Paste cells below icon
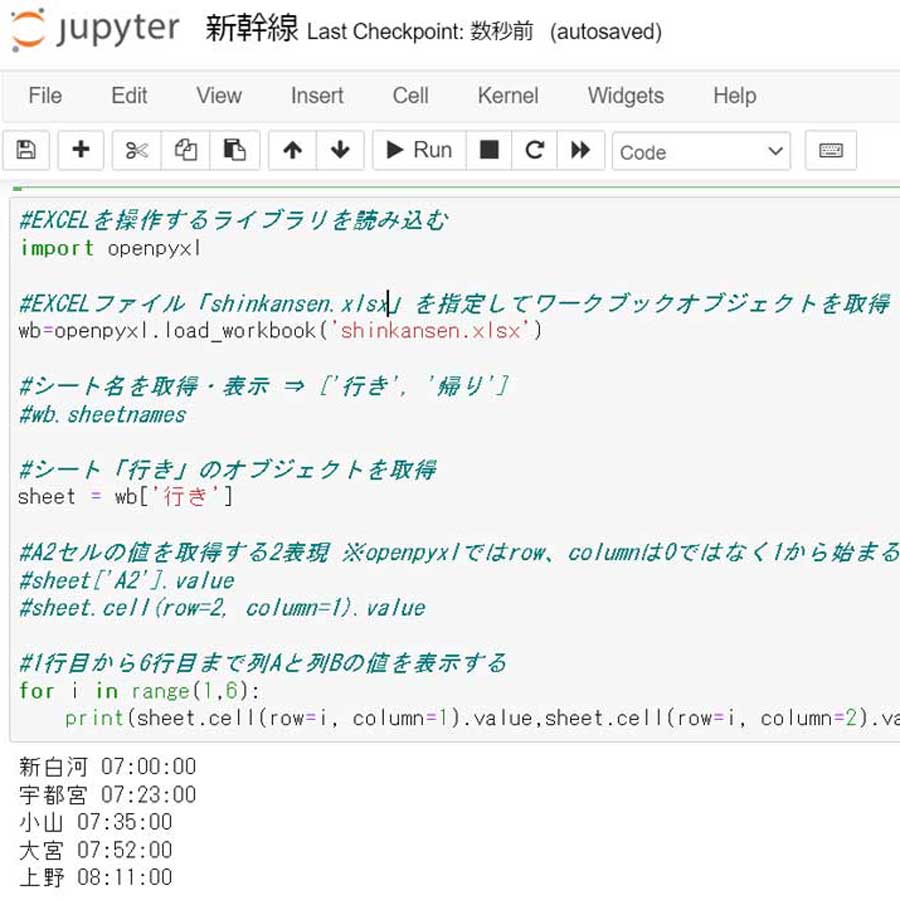The width and height of the screenshot is (900, 900). click(x=235, y=150)
